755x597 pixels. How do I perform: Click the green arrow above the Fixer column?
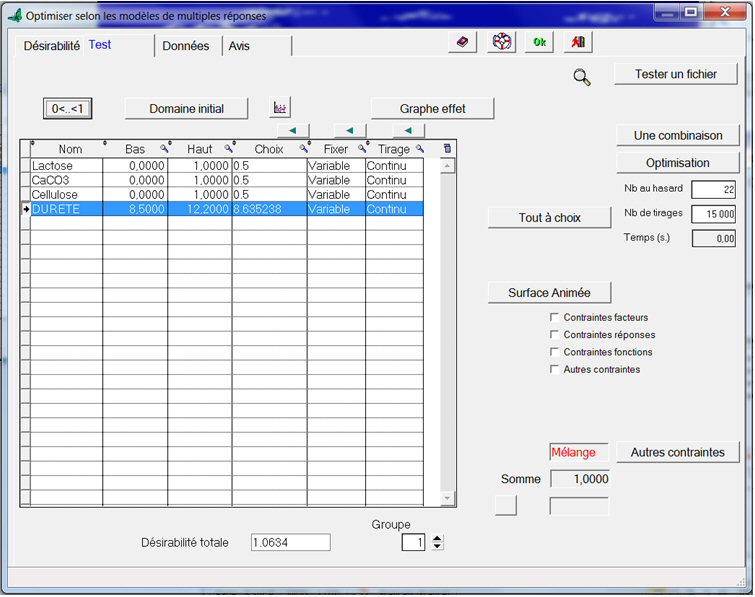pyautogui.click(x=350, y=131)
